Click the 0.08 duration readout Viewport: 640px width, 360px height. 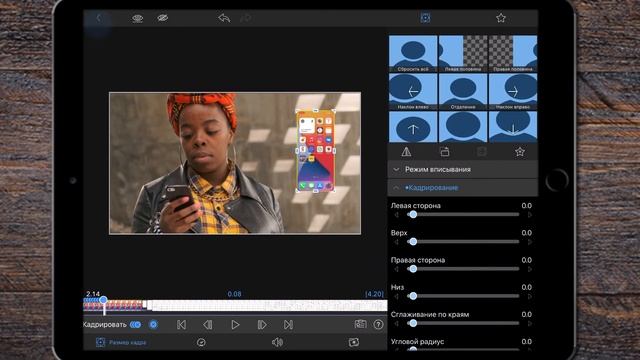point(234,294)
